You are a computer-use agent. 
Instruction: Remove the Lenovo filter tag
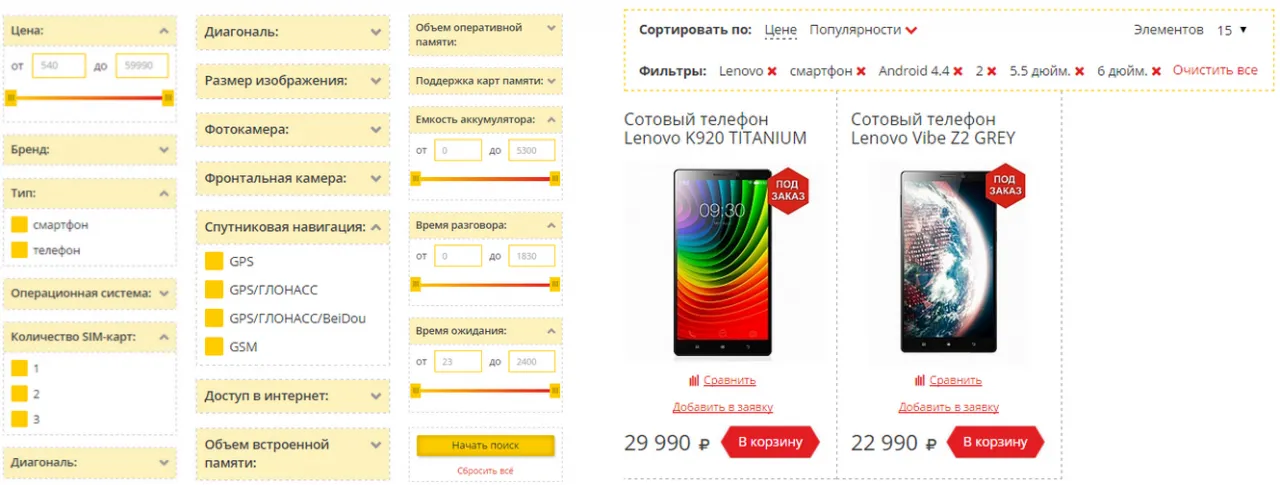[772, 72]
